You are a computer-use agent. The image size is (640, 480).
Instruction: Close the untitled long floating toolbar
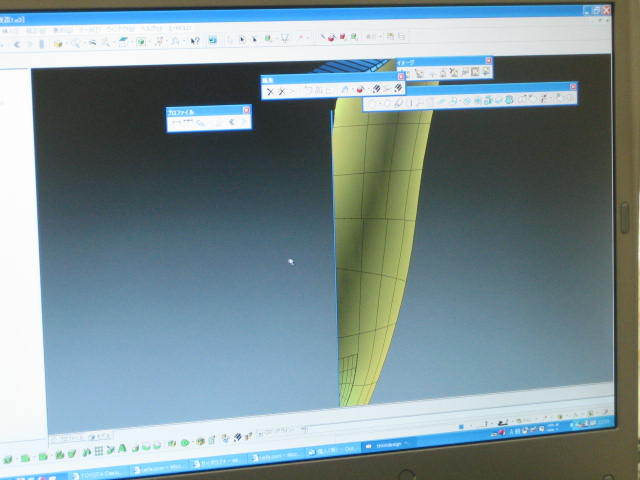pos(573,87)
